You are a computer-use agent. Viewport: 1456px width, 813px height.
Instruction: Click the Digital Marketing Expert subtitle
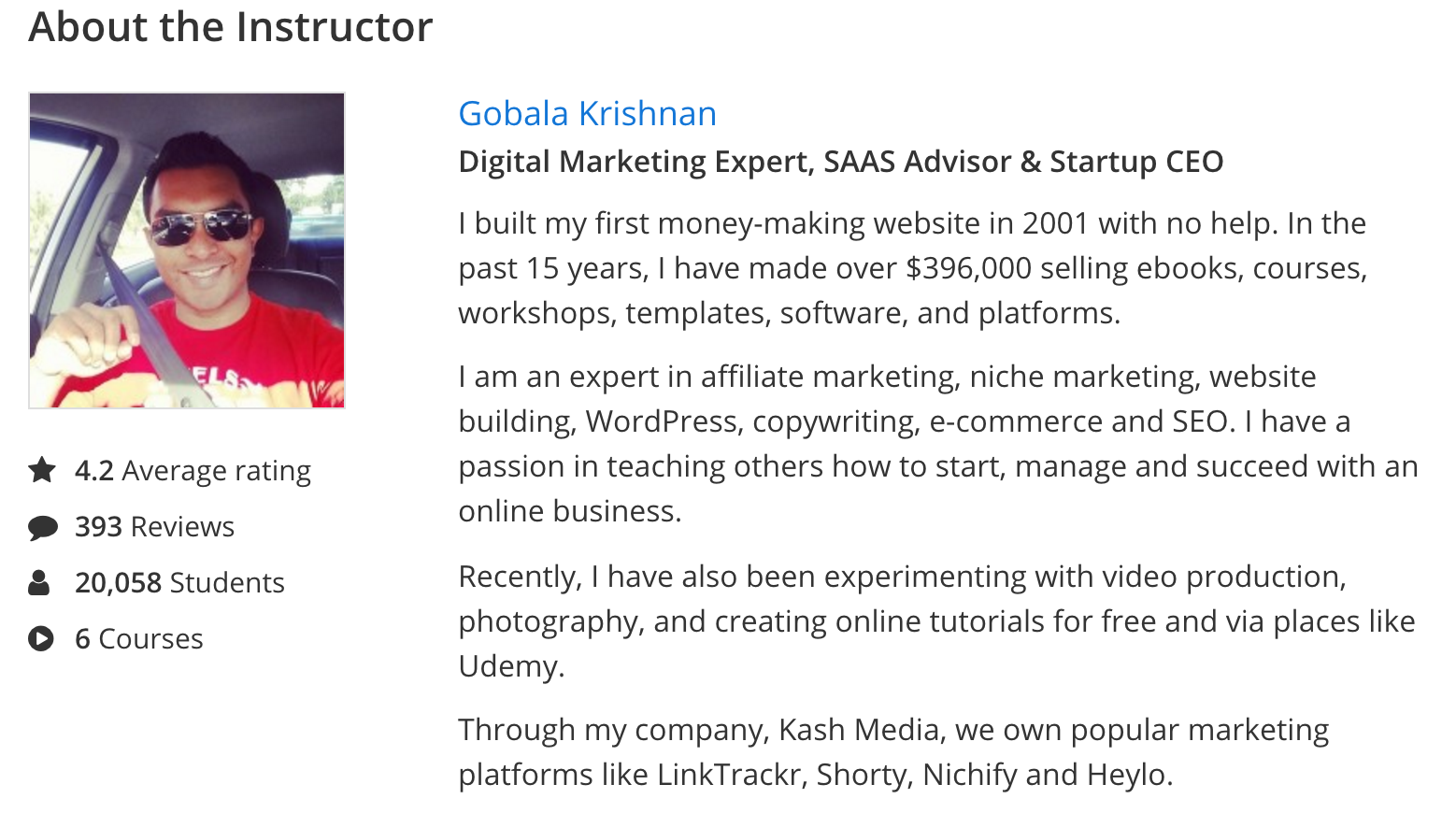click(x=840, y=162)
